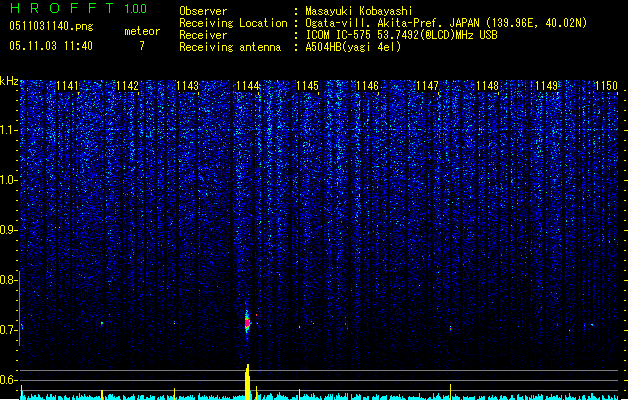Click the receiver text ICOM IC-575 53.7492 MHz USB
629x400 pixels.
pos(401,35)
